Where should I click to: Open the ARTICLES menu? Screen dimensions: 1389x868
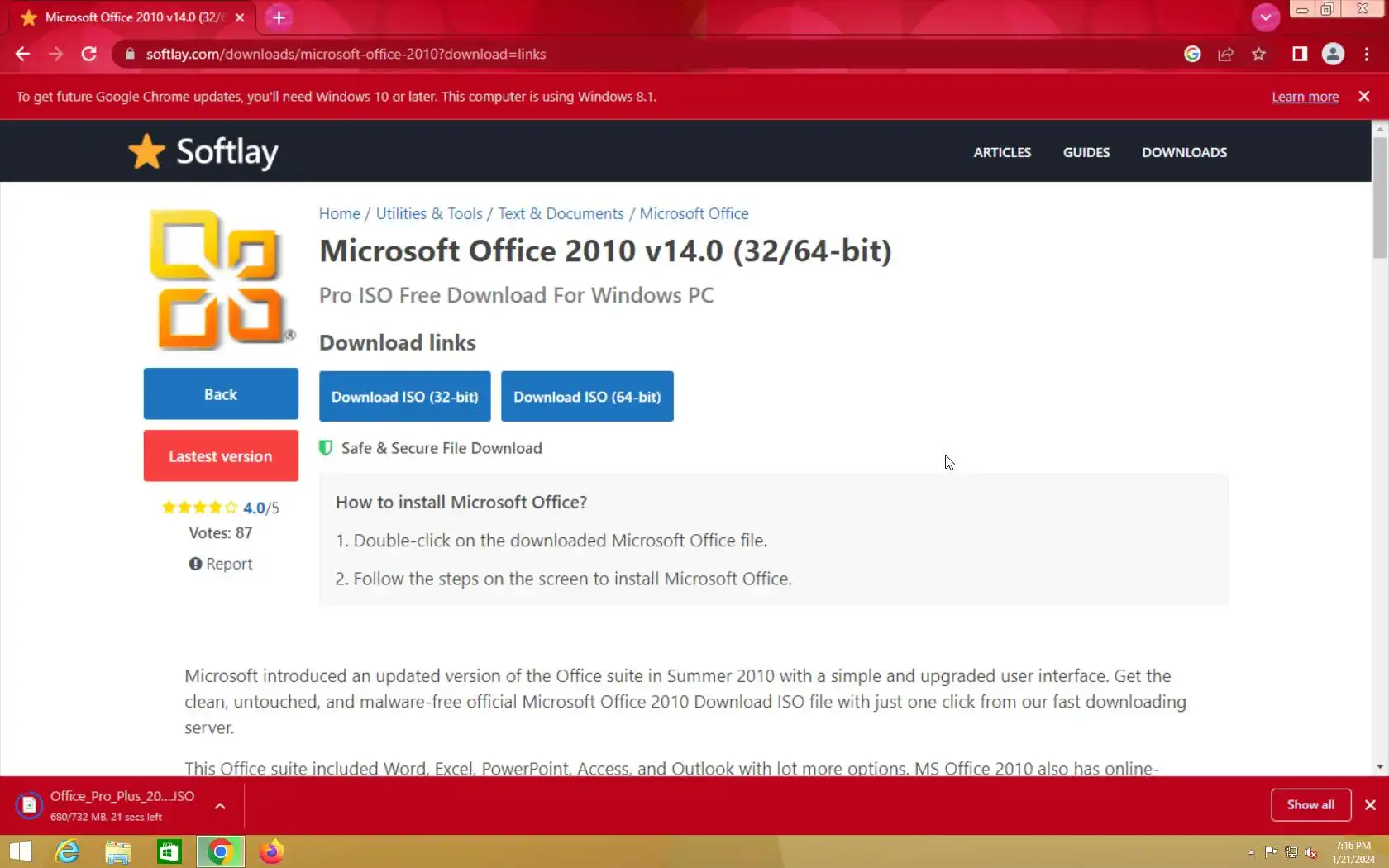[1002, 152]
